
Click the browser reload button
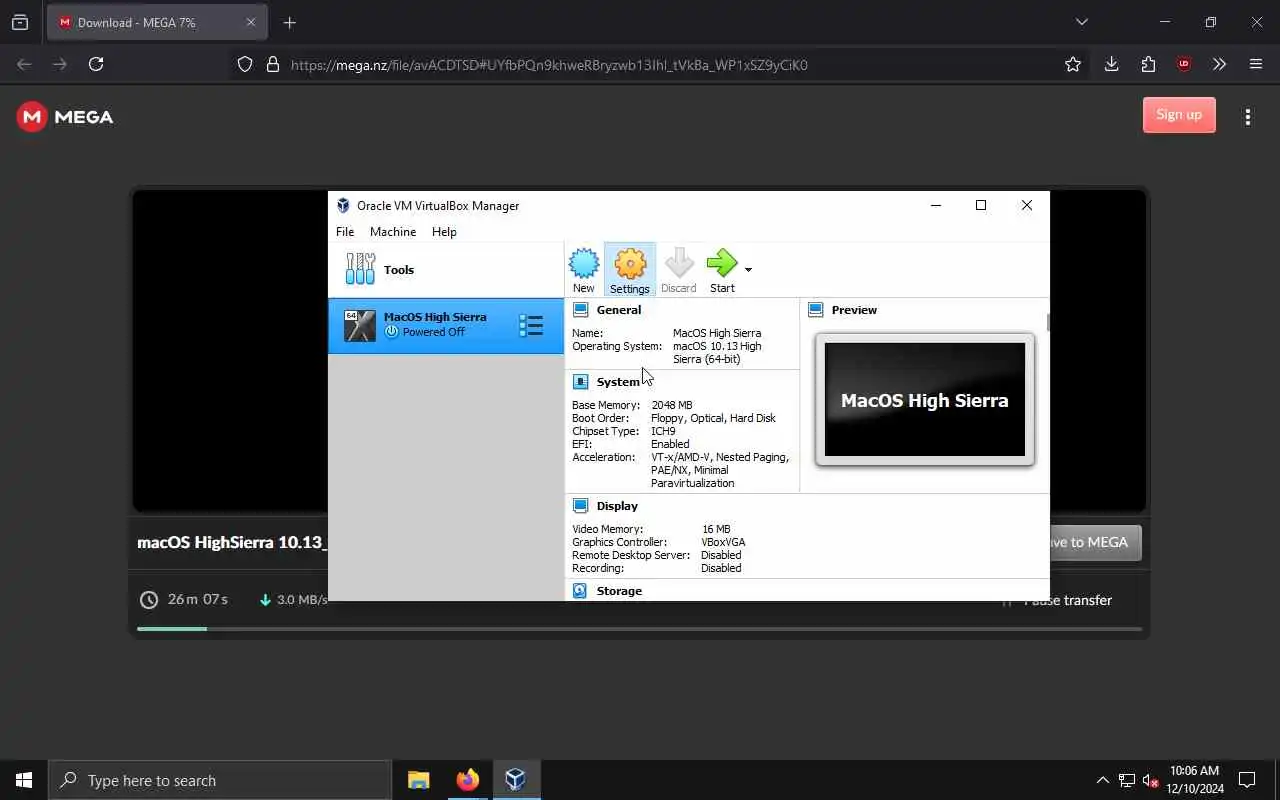tap(96, 64)
